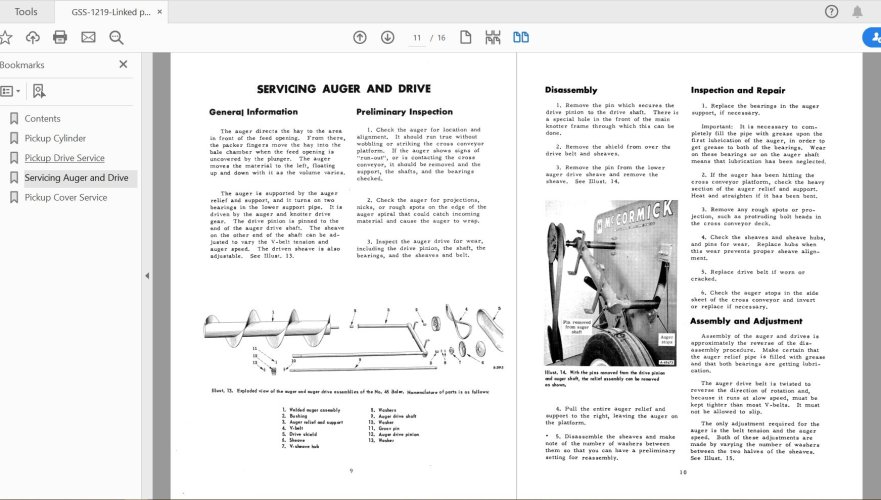Viewport: 881px width, 500px height.
Task: Go to next page with down arrow
Action: 388,37
